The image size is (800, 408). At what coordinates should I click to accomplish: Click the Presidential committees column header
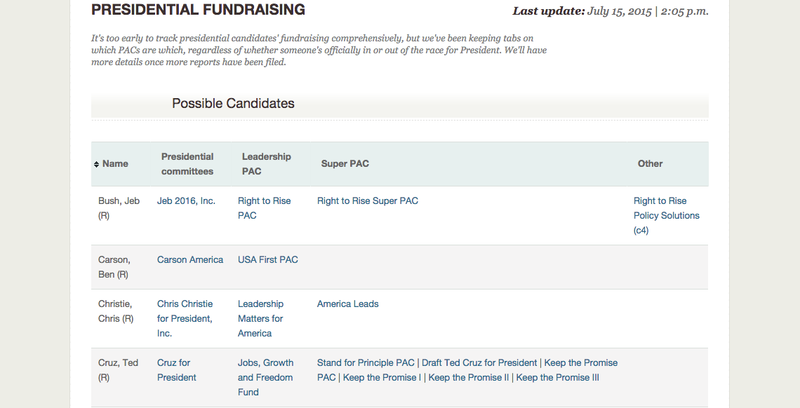188,164
